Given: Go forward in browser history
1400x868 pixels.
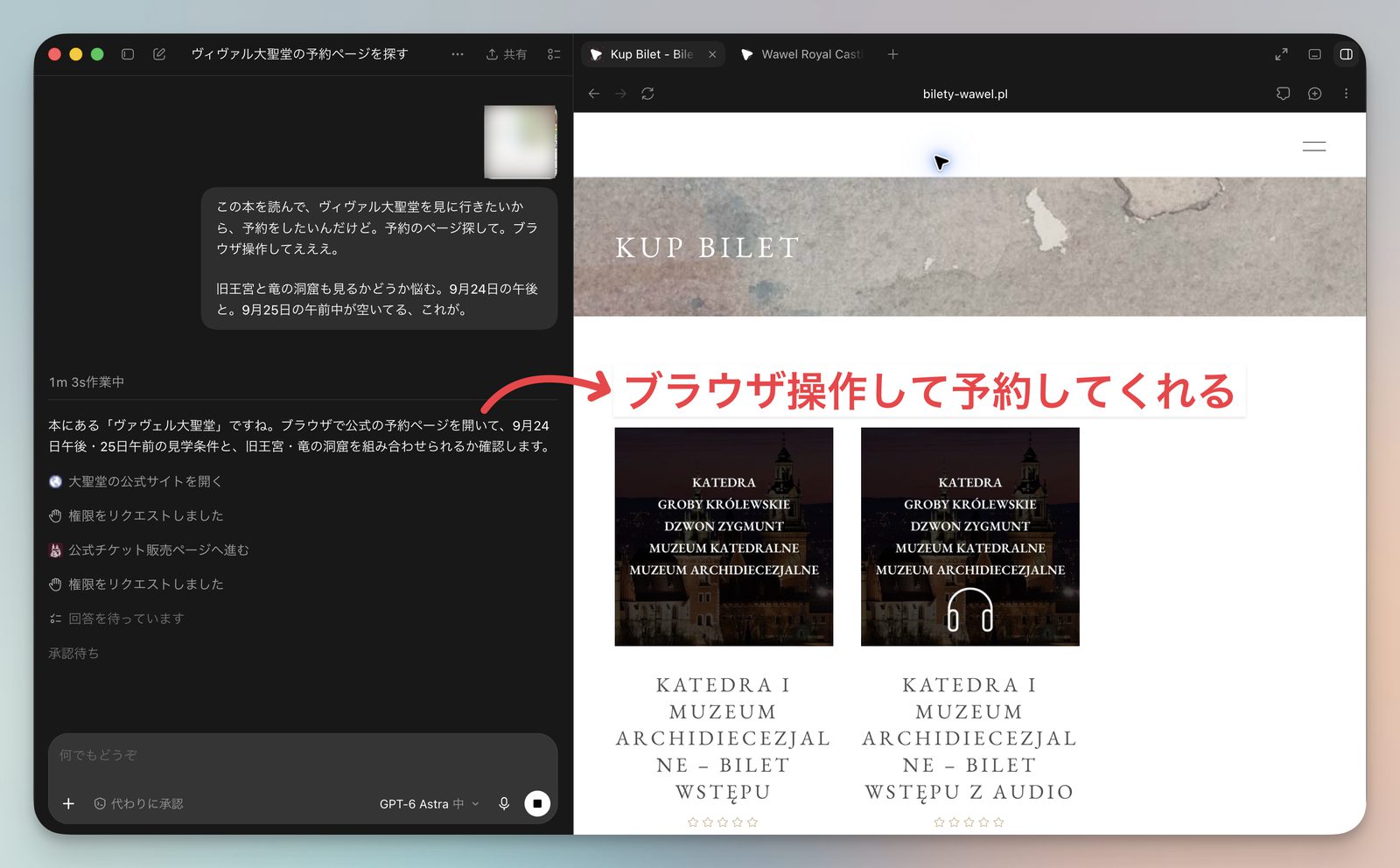Looking at the screenshot, I should [x=620, y=94].
